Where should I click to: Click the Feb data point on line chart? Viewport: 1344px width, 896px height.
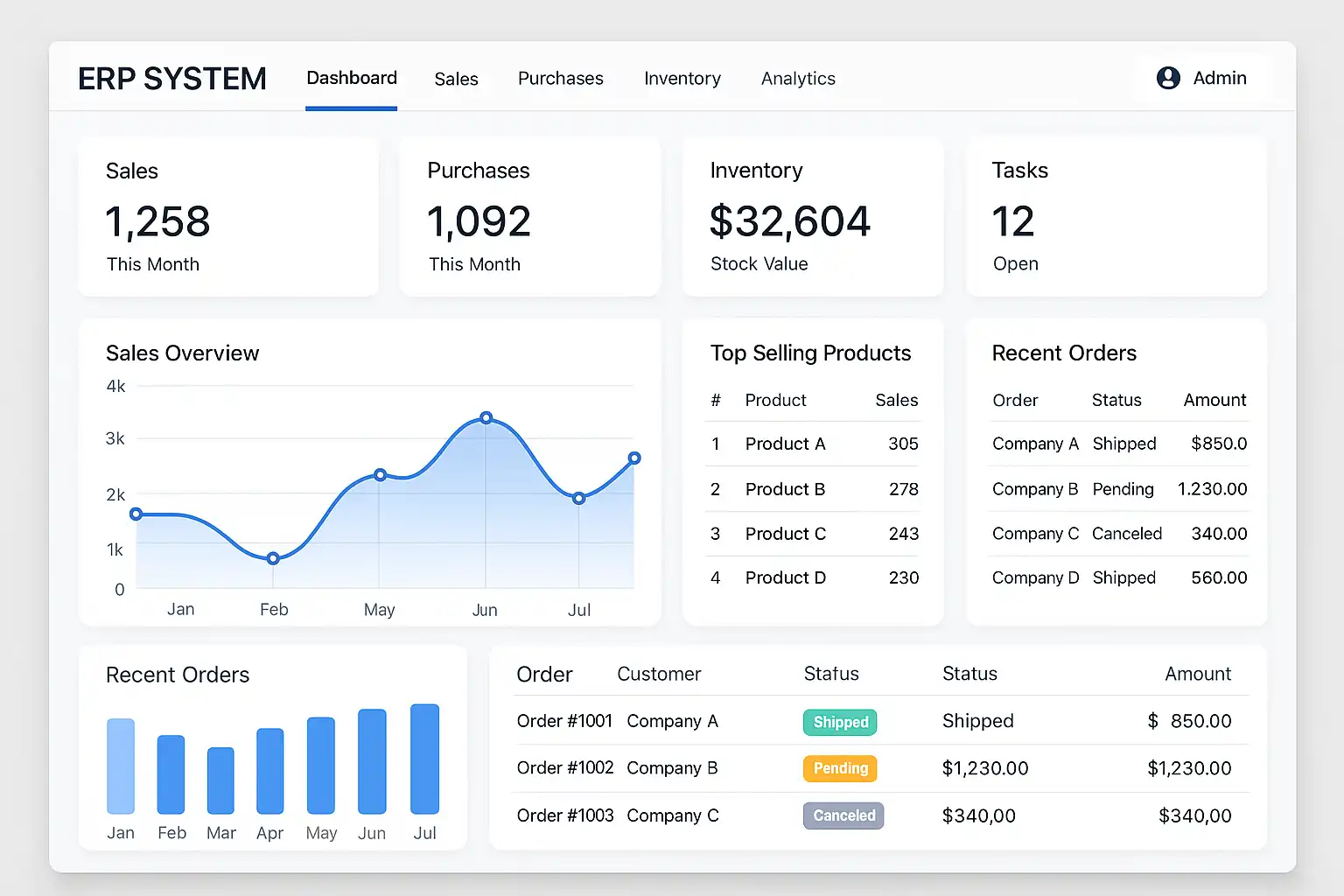tap(273, 558)
